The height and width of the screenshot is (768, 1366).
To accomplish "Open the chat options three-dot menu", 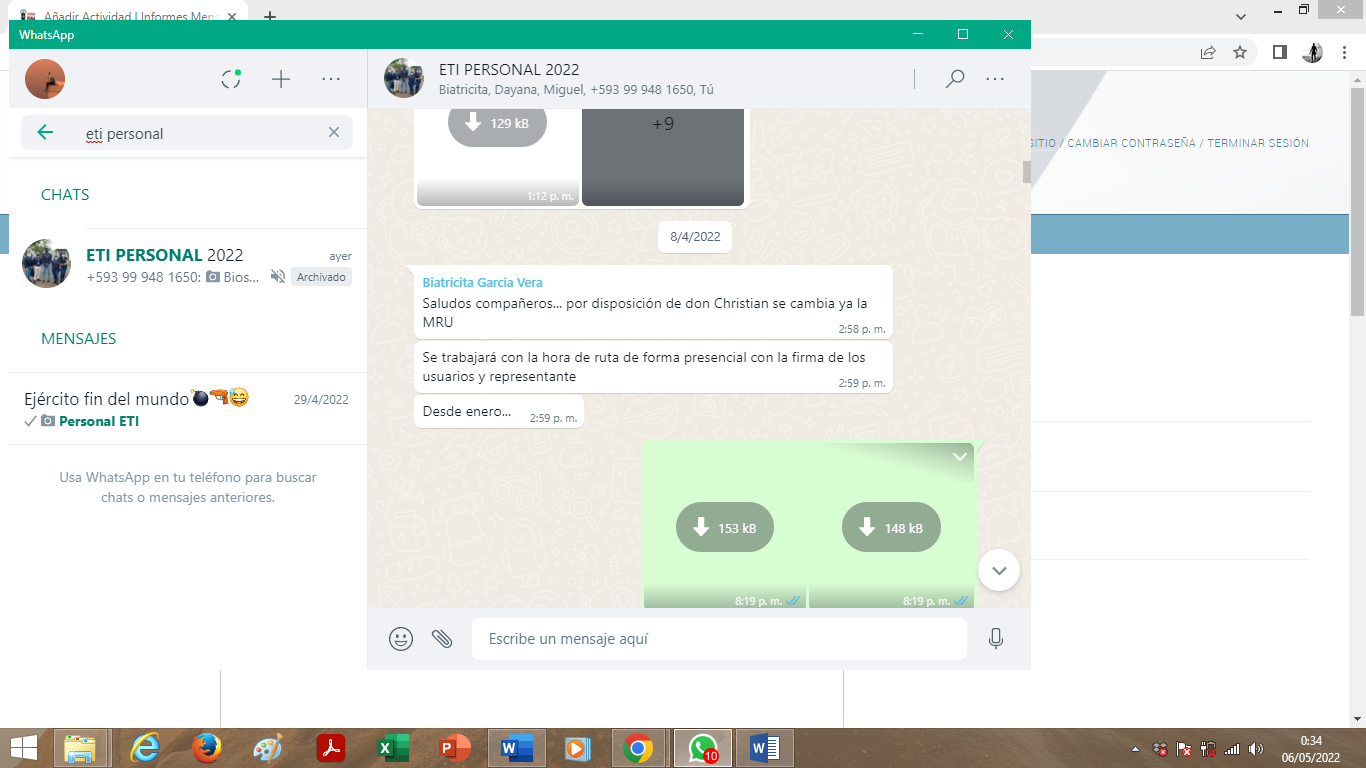I will (995, 79).
